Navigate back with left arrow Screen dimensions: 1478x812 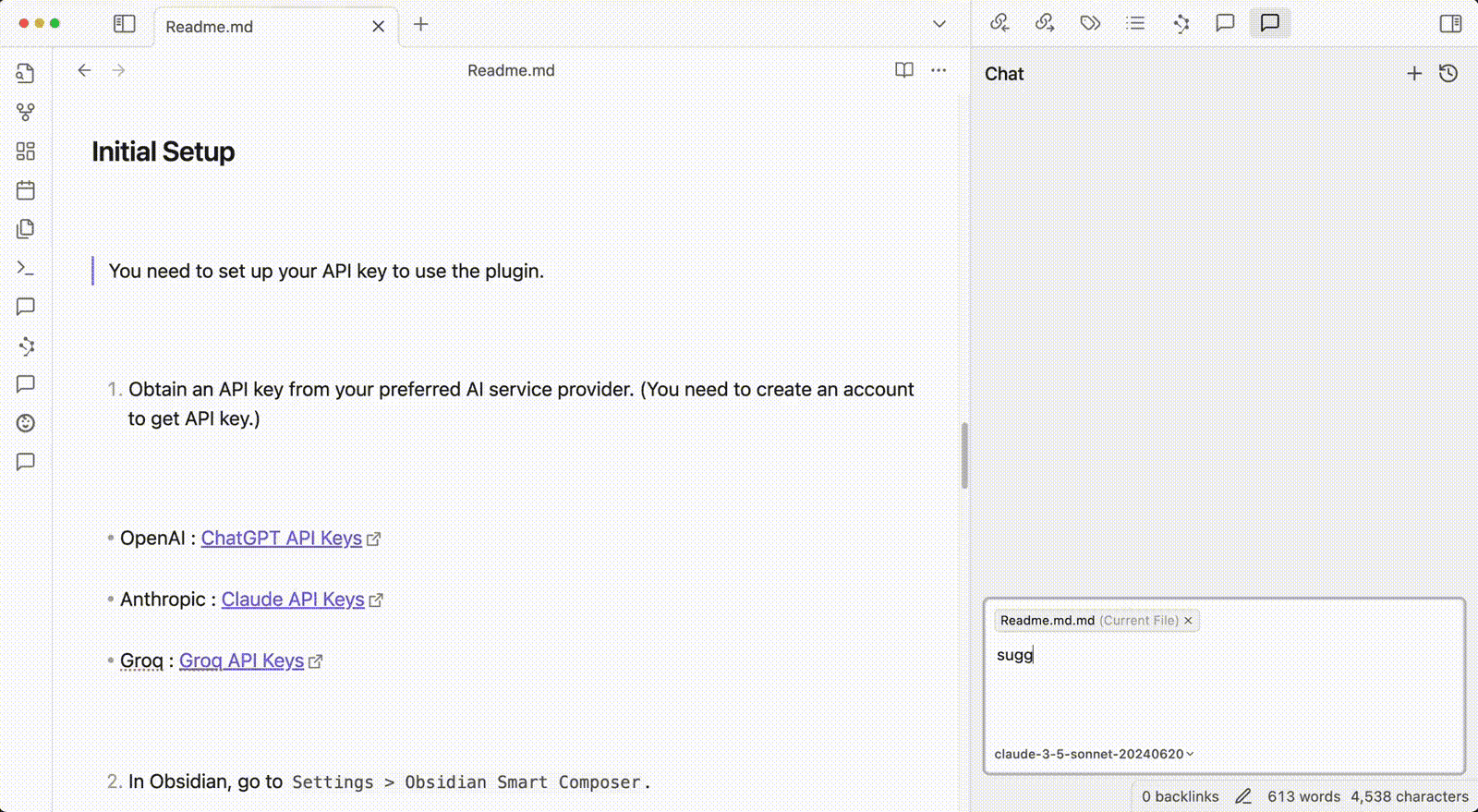[84, 70]
